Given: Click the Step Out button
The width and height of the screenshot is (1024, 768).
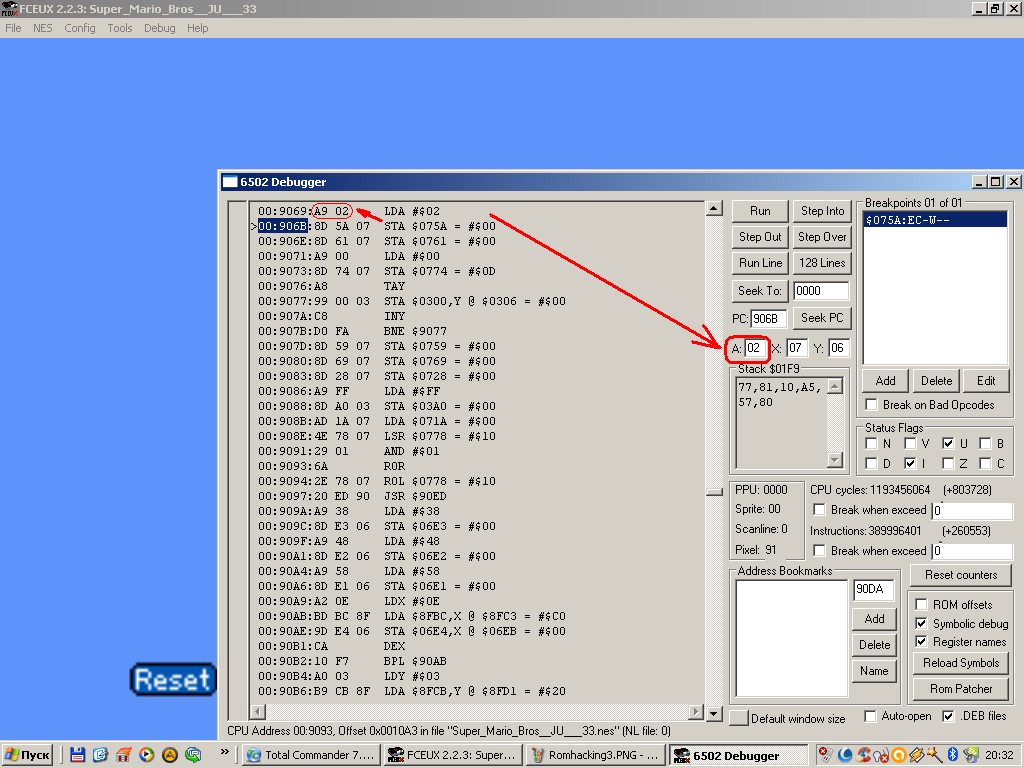Looking at the screenshot, I should (x=760, y=237).
